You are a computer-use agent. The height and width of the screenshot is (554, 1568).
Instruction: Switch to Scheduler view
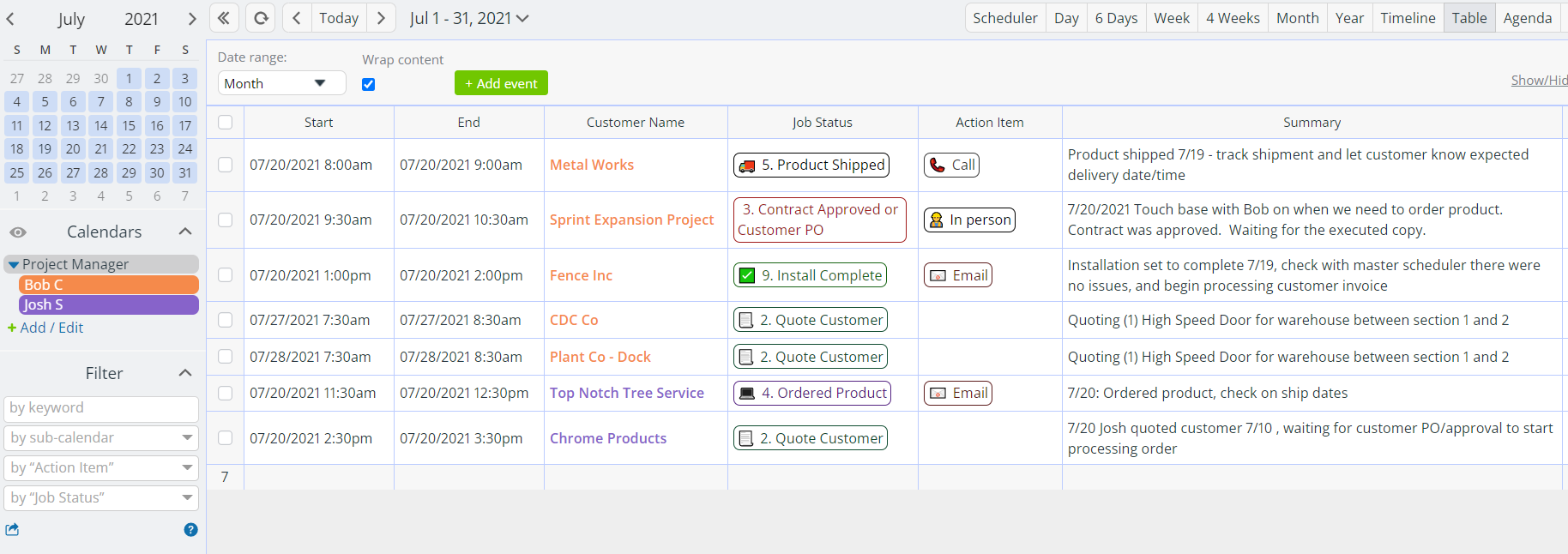click(1005, 18)
